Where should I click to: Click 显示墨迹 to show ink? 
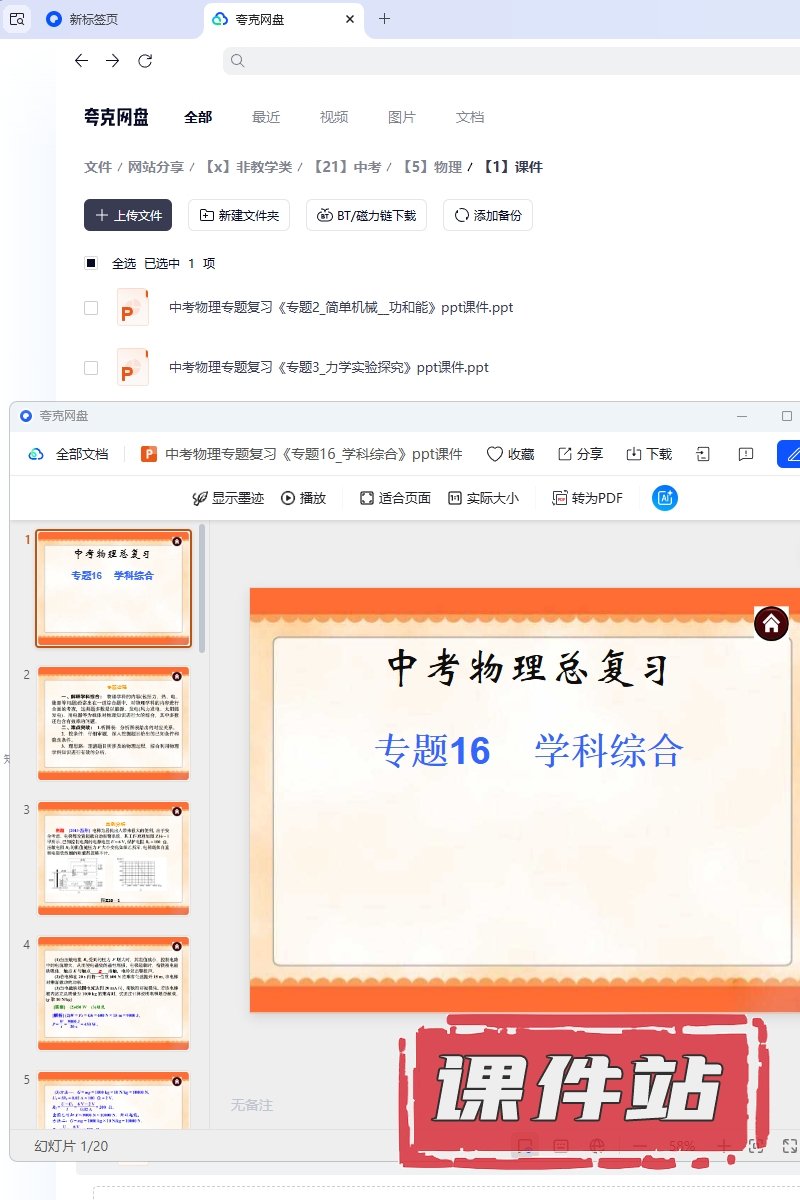click(x=228, y=498)
